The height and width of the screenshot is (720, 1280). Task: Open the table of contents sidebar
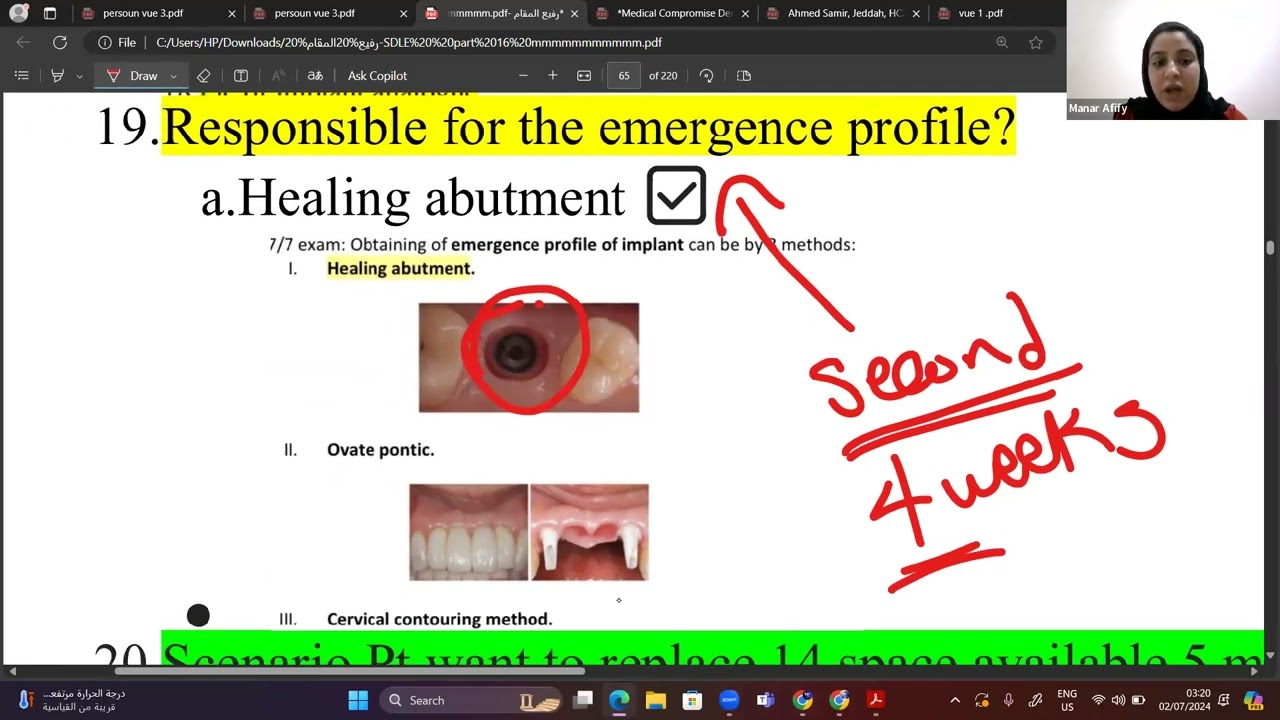[21, 75]
